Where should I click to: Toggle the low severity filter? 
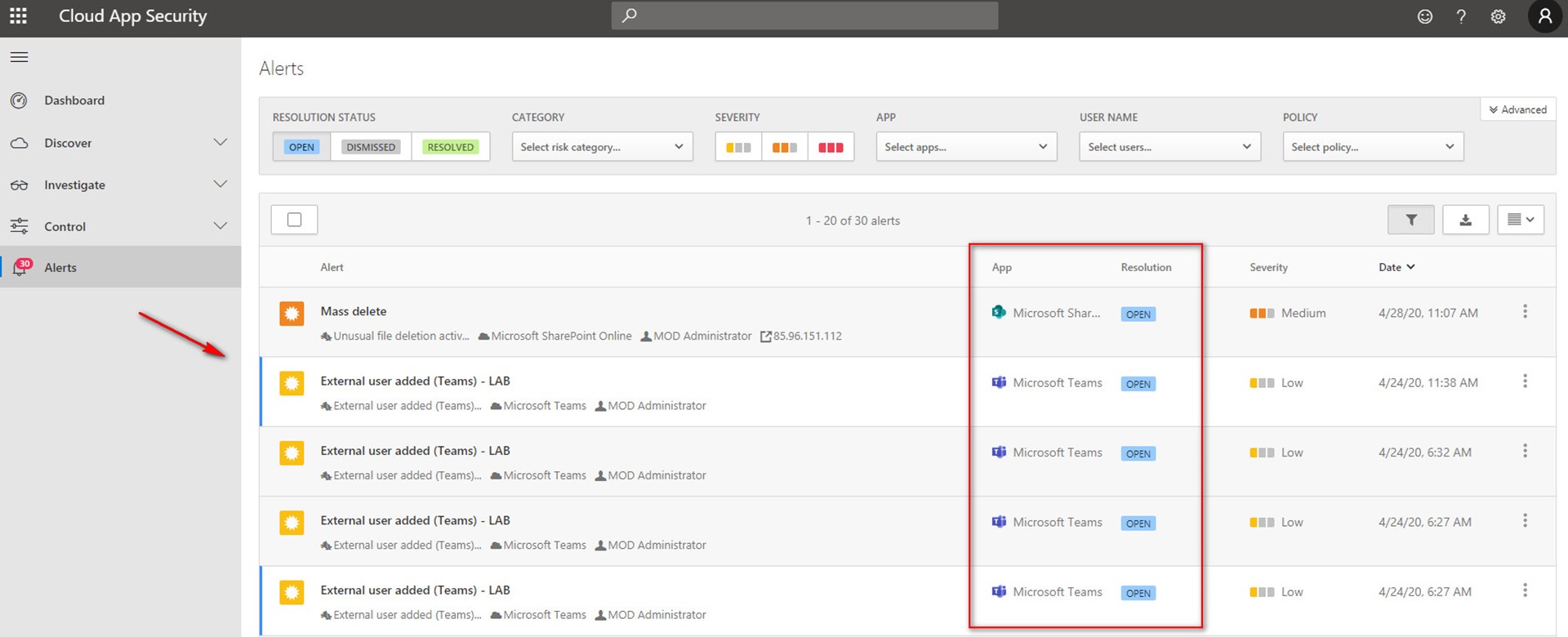pos(738,147)
